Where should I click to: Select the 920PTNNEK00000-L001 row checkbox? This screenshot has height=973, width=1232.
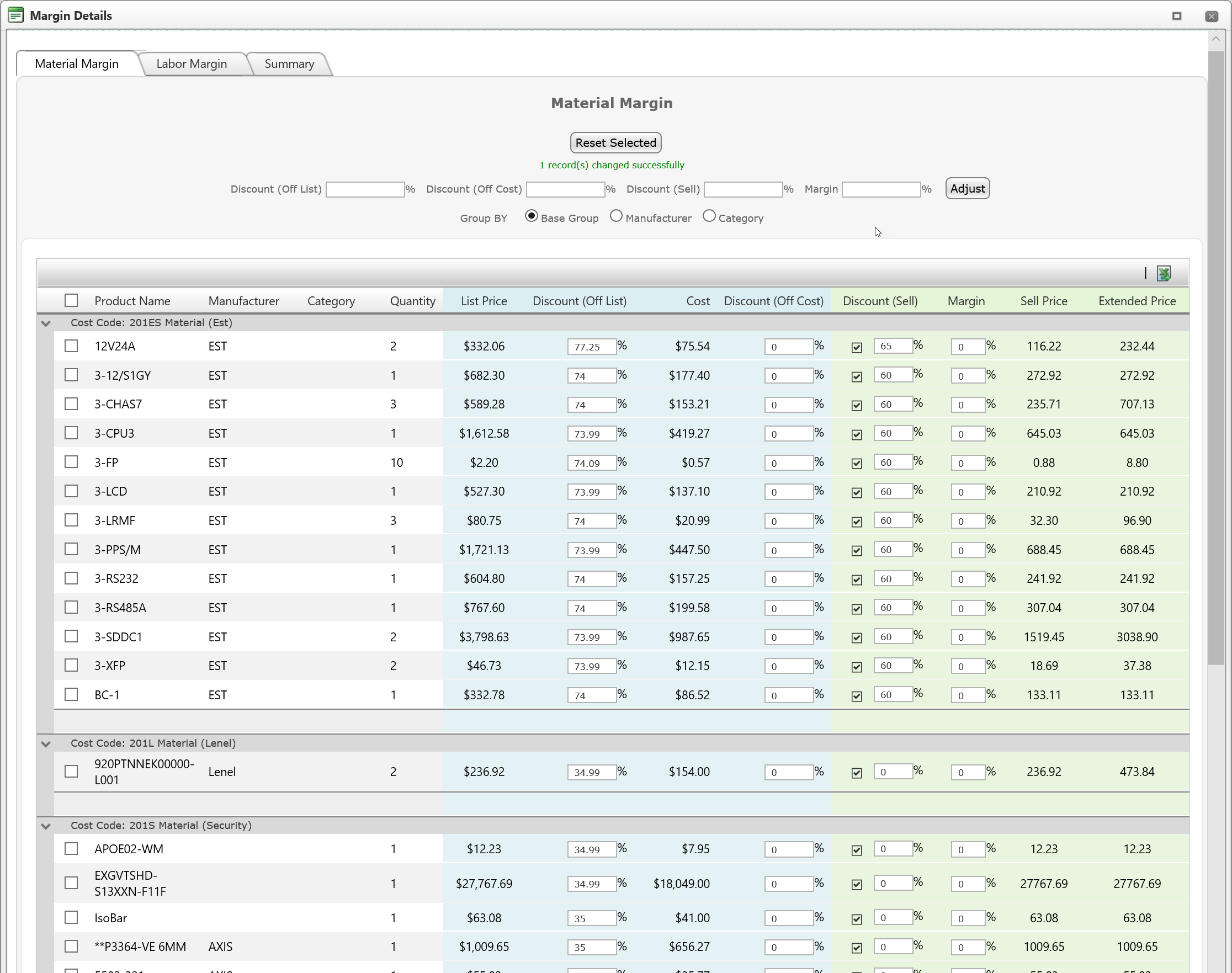click(71, 772)
